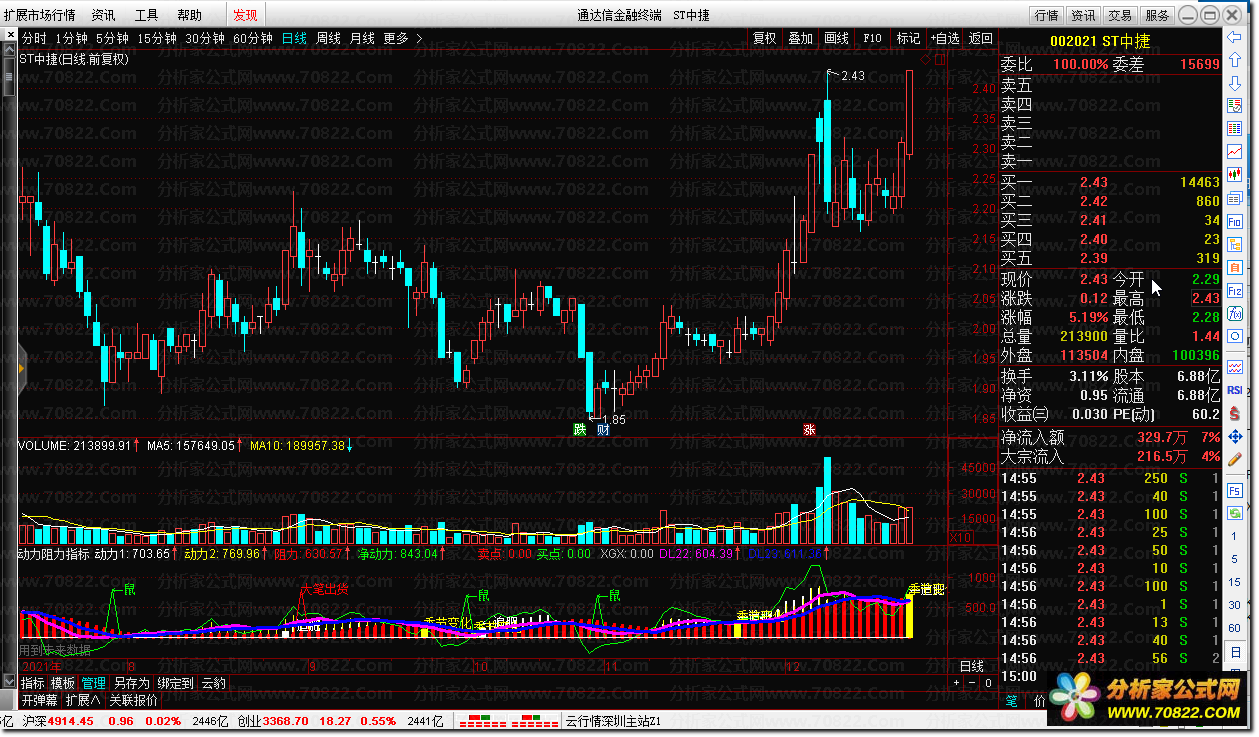Click the 交易 trade button at top right
The width and height of the screenshot is (1259, 737).
tap(1121, 15)
